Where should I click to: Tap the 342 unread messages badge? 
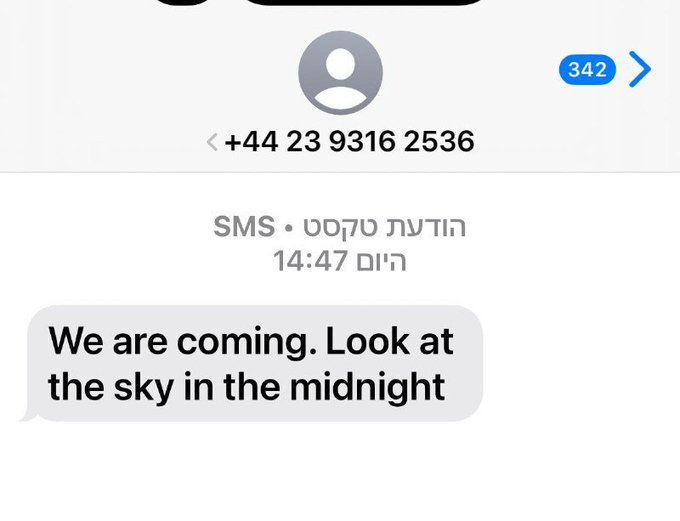point(587,69)
